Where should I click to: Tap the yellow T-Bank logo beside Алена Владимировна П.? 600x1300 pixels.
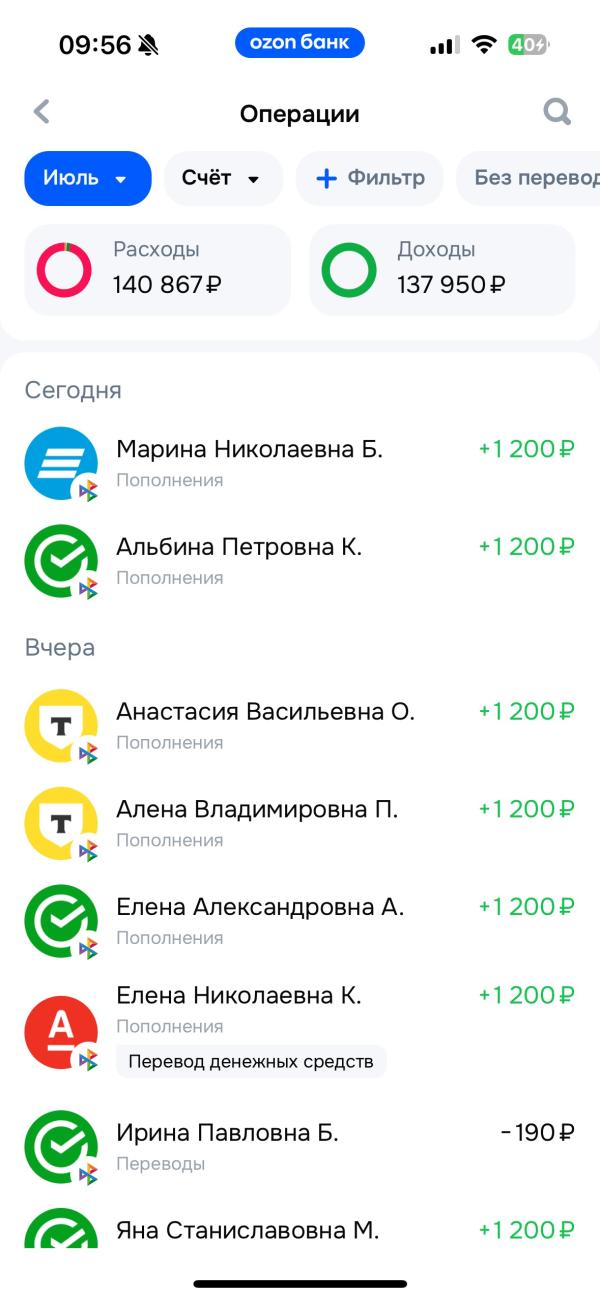(x=61, y=824)
